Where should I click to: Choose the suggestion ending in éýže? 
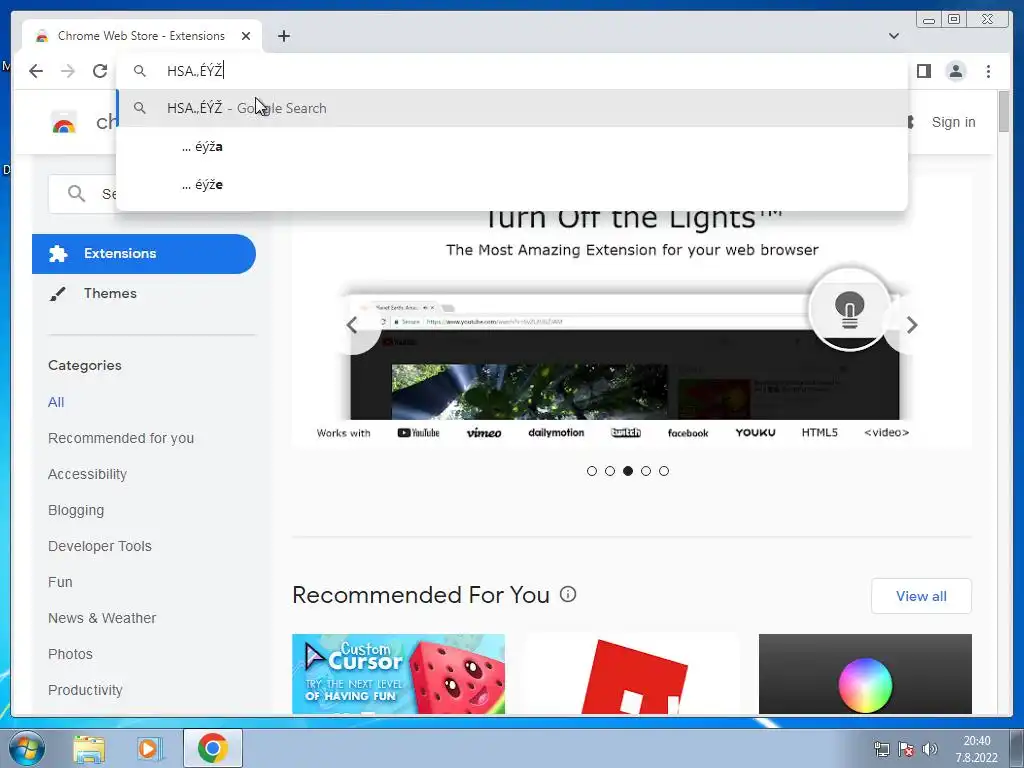(x=513, y=184)
